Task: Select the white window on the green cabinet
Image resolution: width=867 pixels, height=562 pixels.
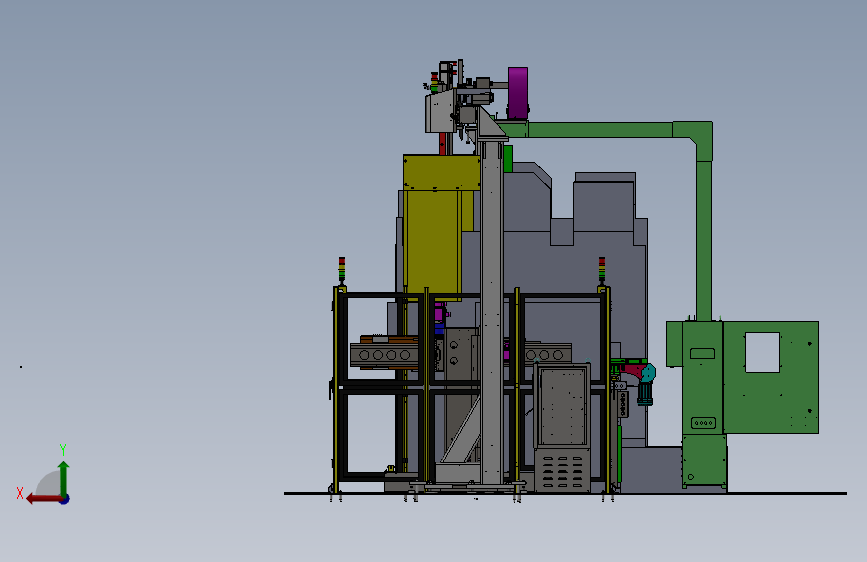Action: (x=762, y=352)
